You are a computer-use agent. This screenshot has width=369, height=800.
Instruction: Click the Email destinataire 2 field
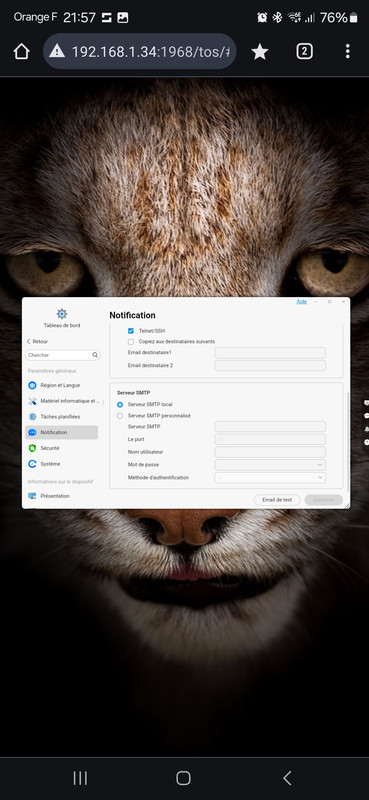pyautogui.click(x=270, y=365)
